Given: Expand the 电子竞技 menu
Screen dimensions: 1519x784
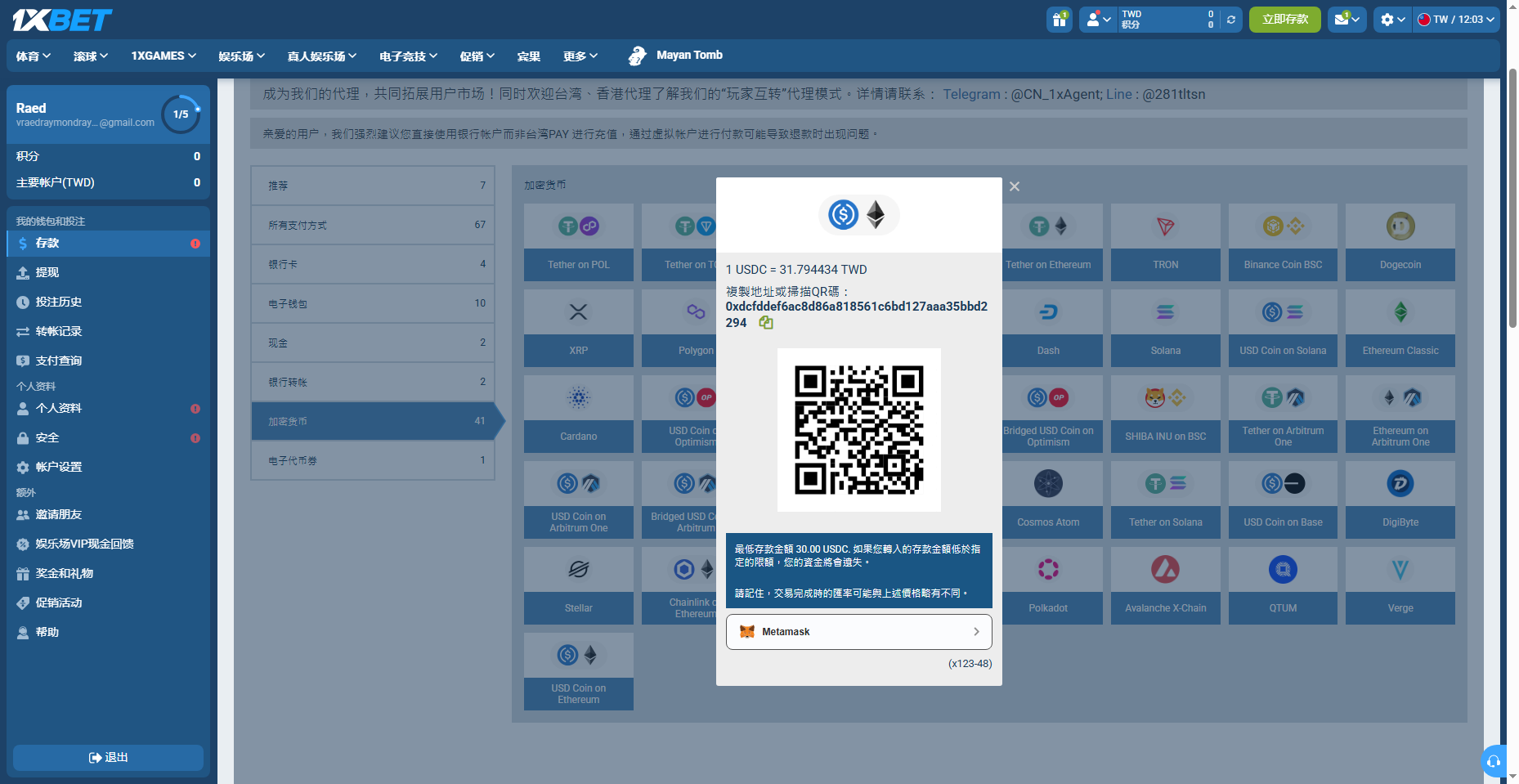Looking at the screenshot, I should coord(409,56).
